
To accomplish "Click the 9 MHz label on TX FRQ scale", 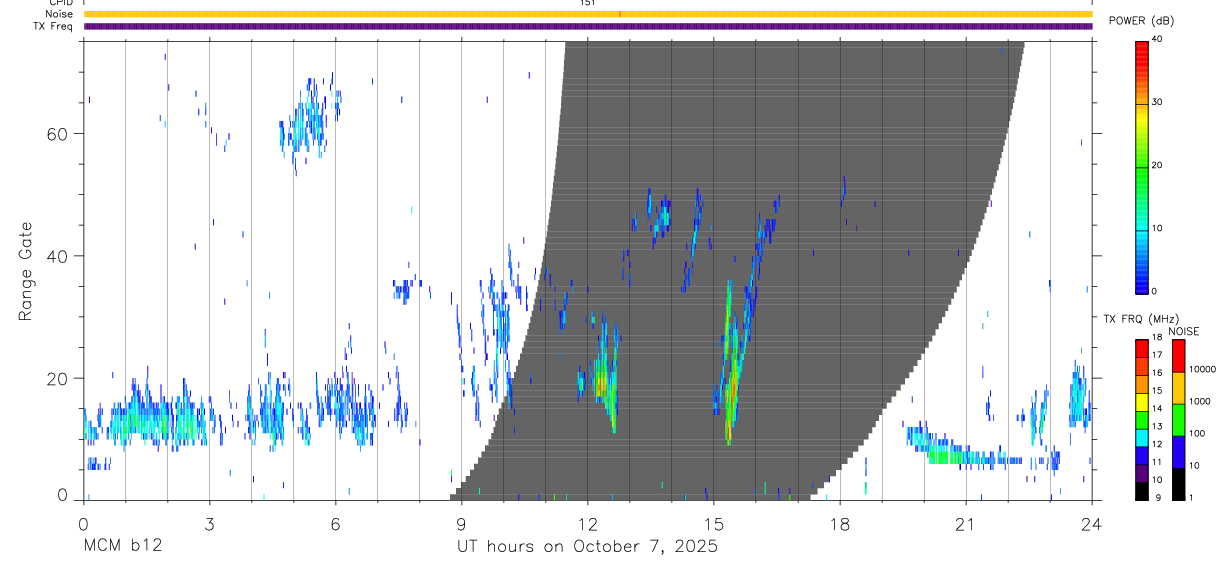I will [1158, 497].
